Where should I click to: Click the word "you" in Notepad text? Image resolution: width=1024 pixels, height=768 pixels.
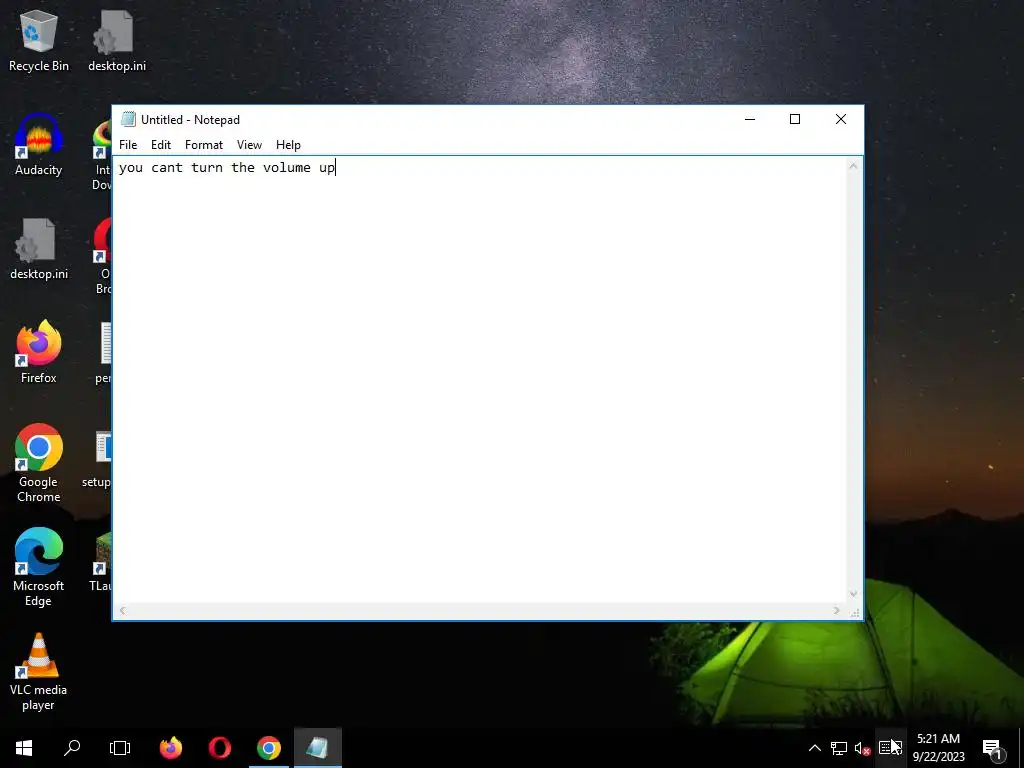131,168
